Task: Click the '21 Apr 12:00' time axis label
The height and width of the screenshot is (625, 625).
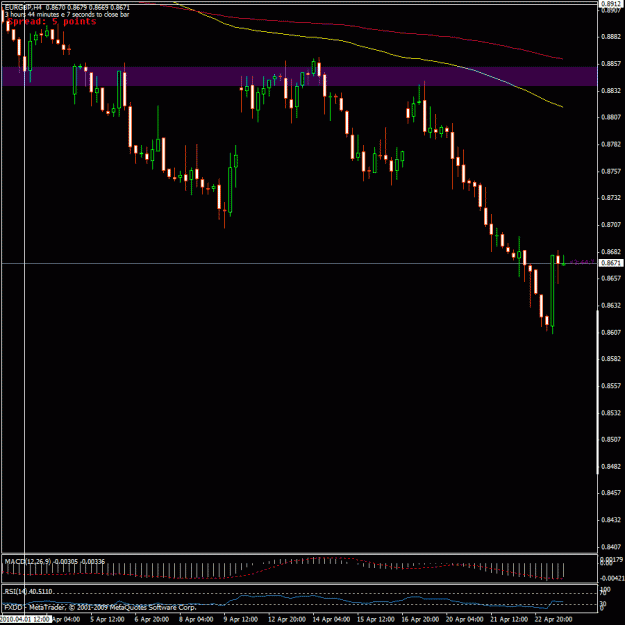Action: point(509,619)
